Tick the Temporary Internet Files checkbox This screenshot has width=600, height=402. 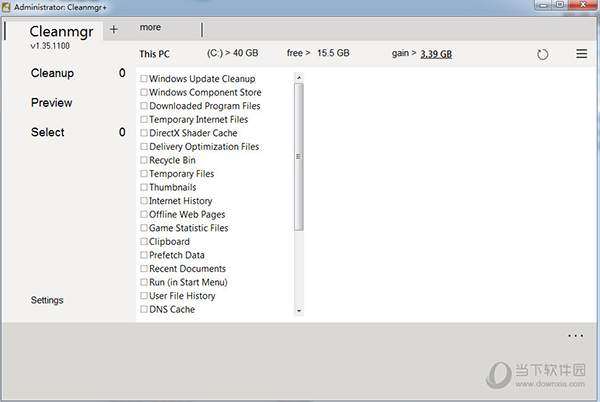coord(144,120)
